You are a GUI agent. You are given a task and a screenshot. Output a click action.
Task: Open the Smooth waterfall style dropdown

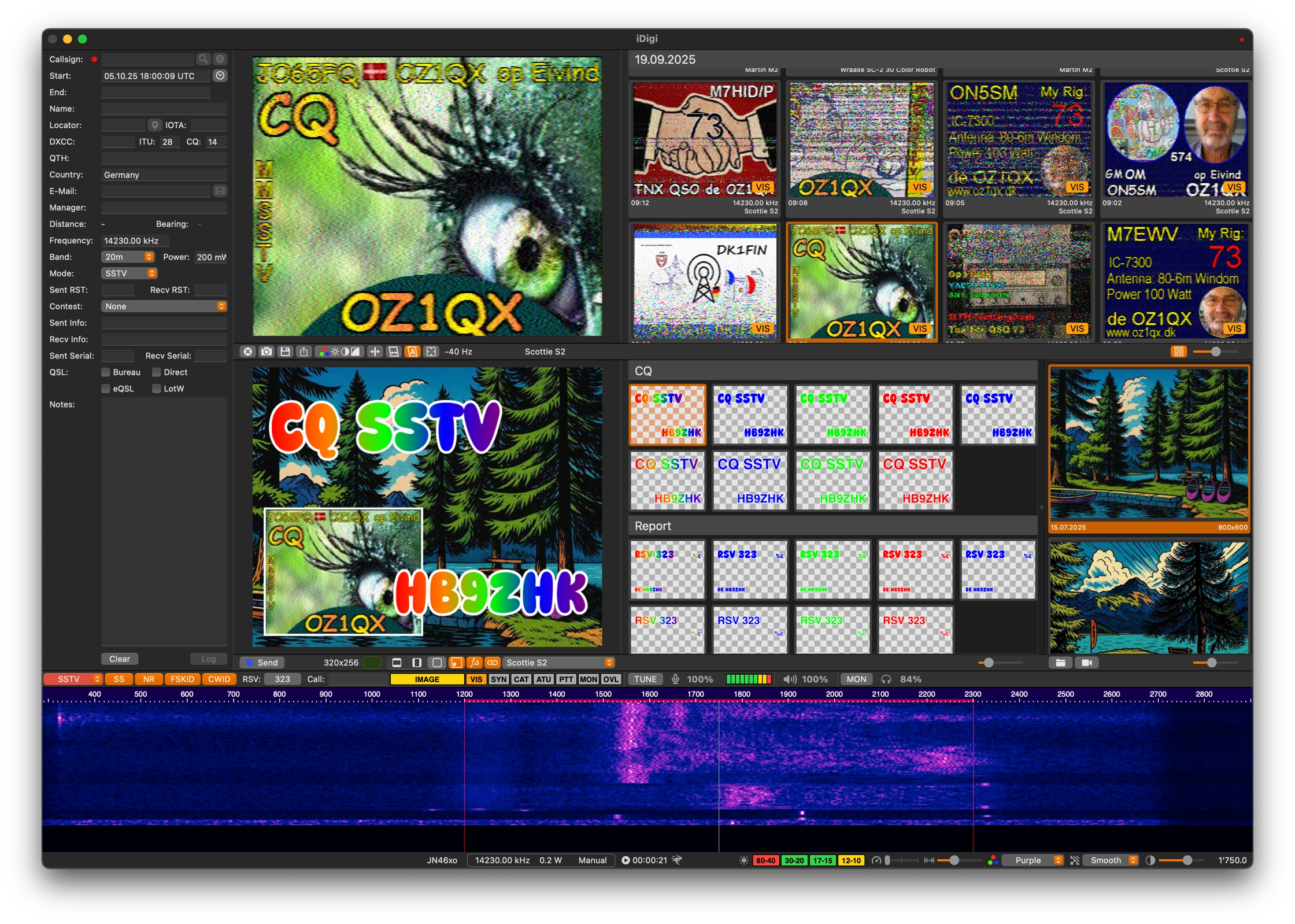pyautogui.click(x=1111, y=860)
